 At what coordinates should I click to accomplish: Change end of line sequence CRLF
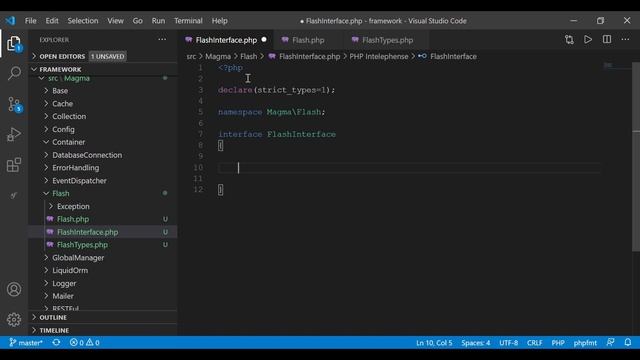point(534,343)
